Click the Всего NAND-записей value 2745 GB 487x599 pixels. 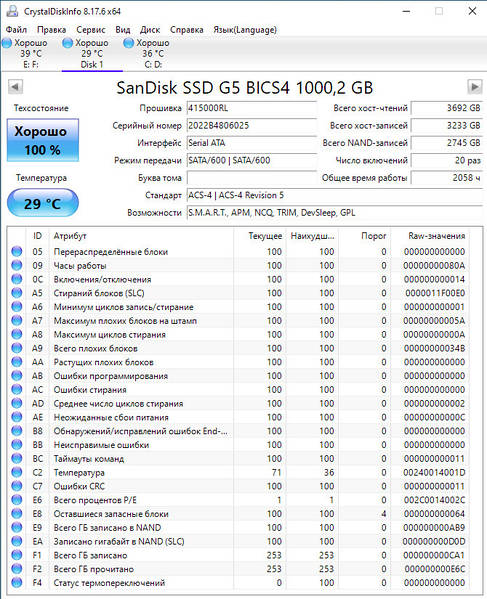[x=447, y=143]
